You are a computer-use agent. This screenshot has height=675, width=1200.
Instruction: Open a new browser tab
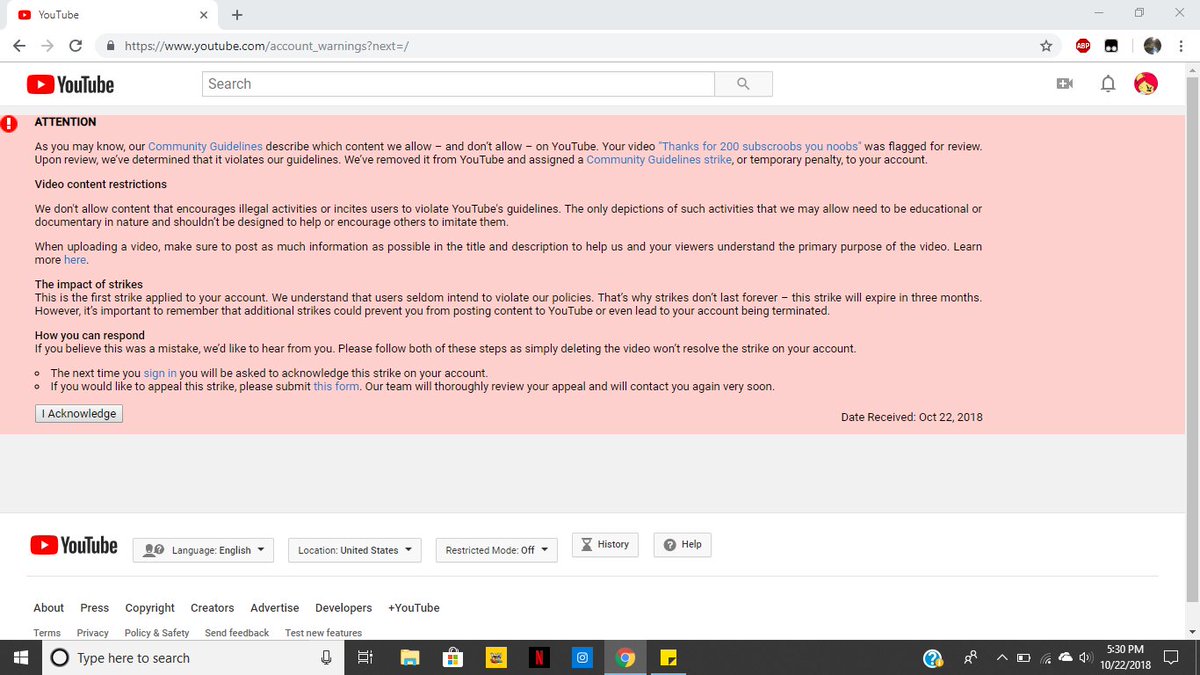[x=237, y=15]
